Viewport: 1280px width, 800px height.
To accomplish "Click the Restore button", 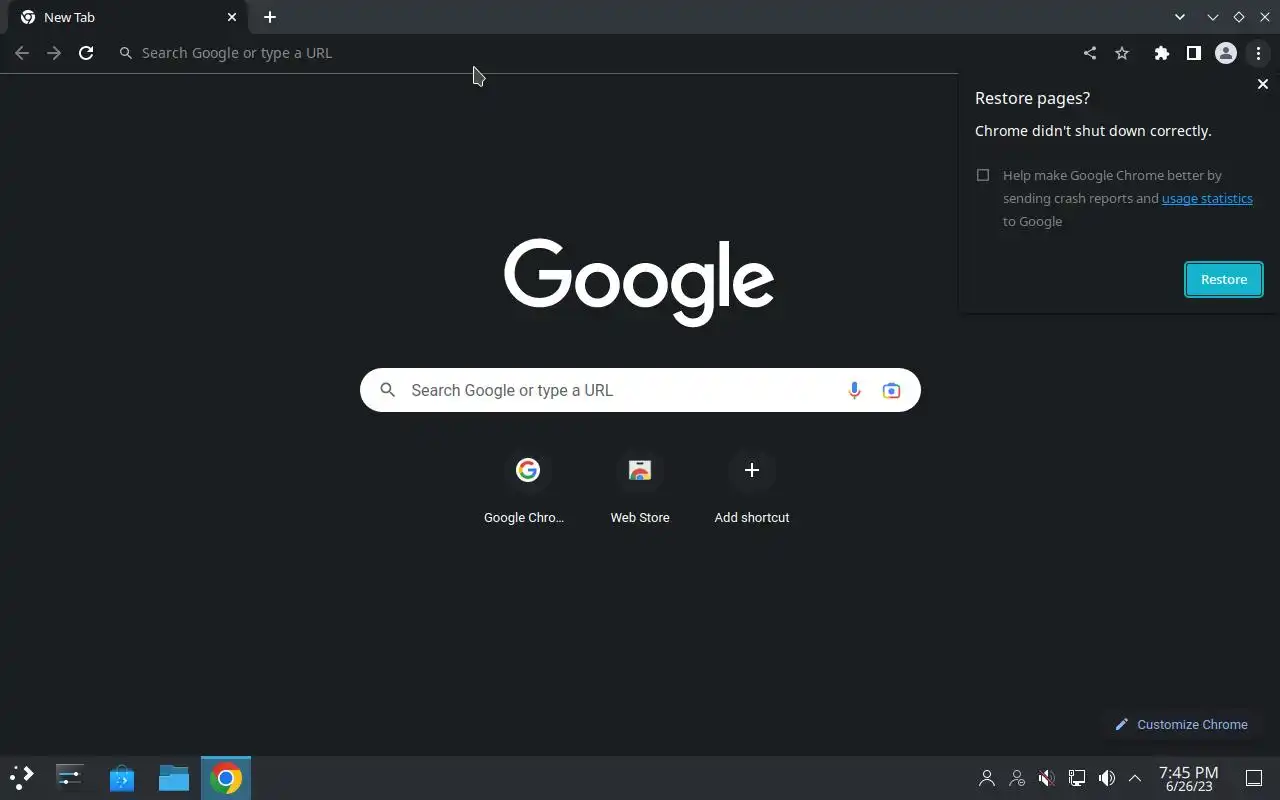I will tap(1224, 279).
